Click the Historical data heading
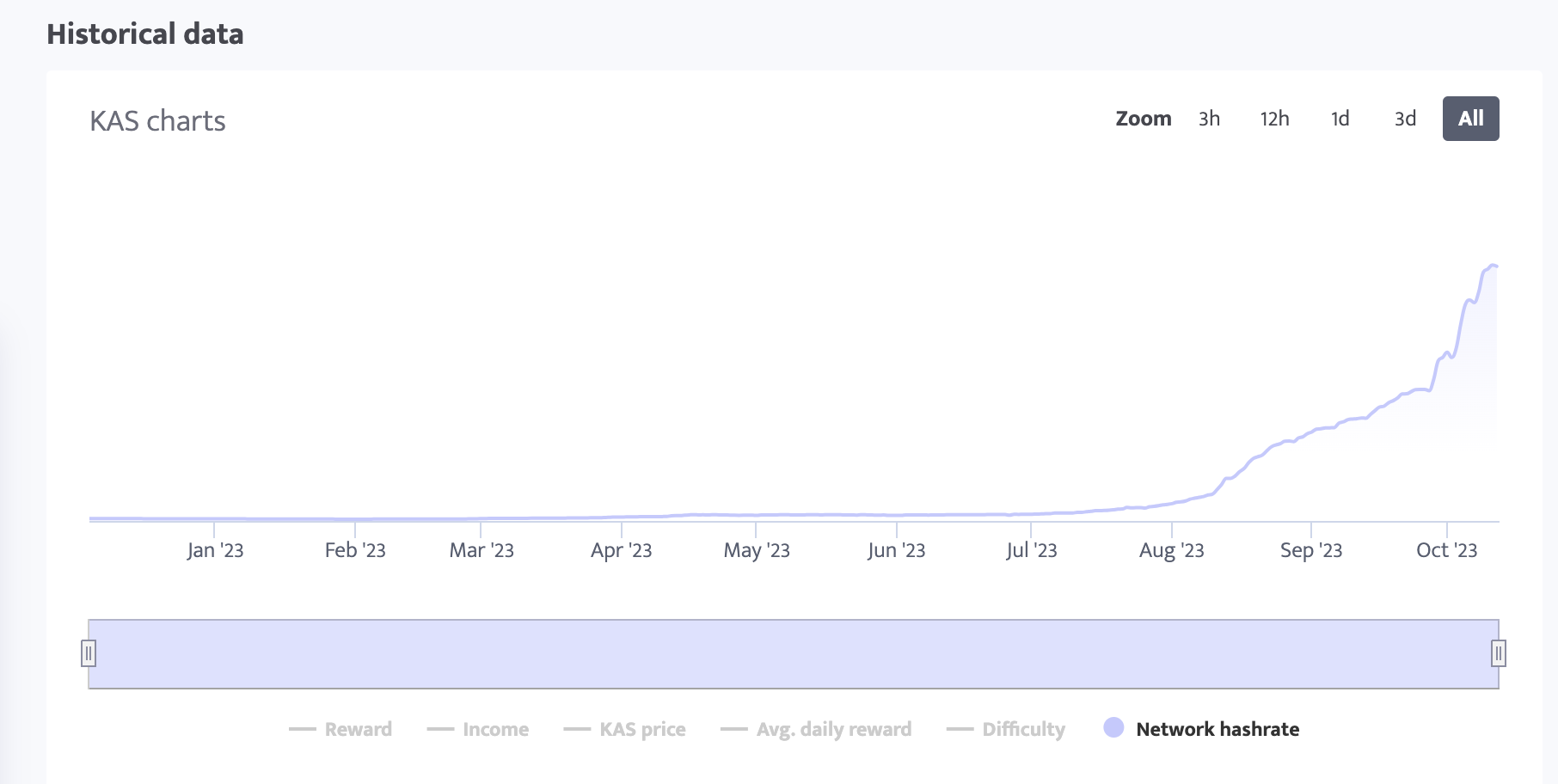1558x784 pixels. (145, 34)
